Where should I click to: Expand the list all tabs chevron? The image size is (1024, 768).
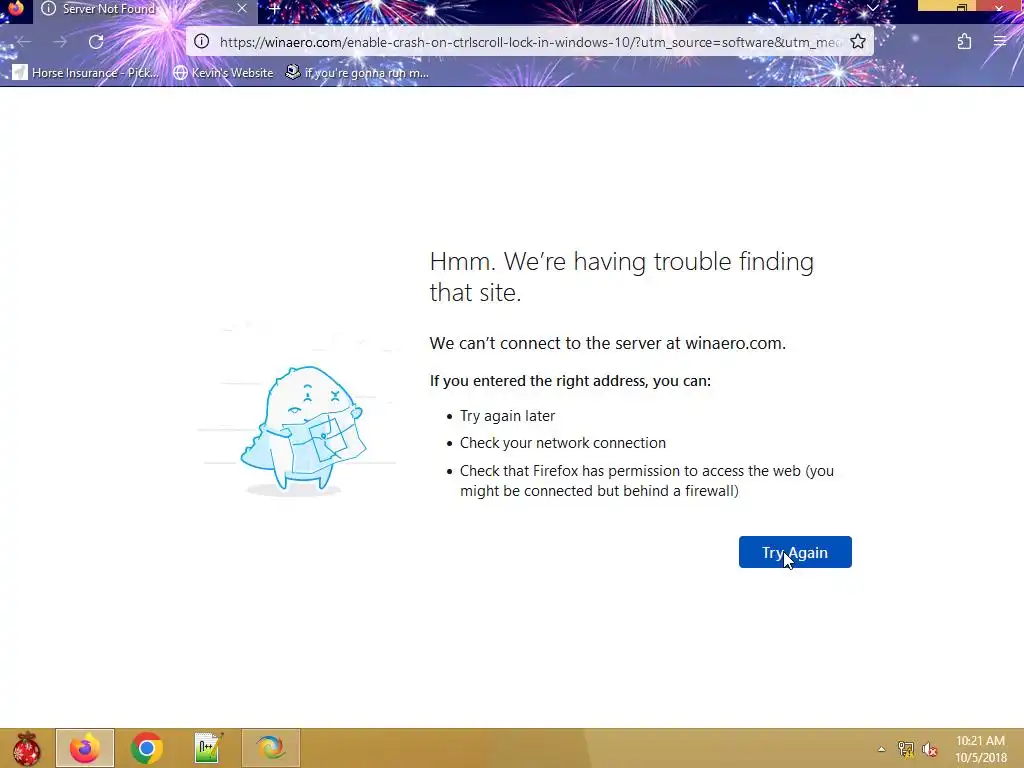click(x=872, y=8)
